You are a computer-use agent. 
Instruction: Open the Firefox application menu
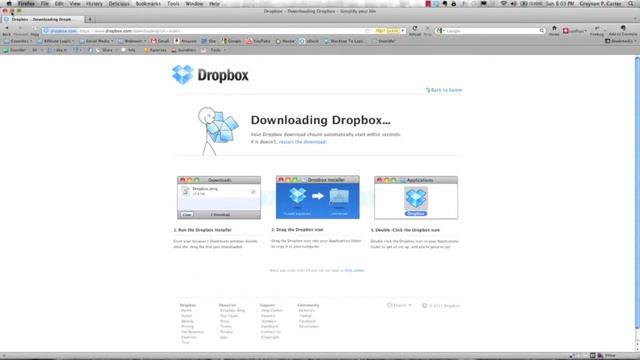point(26,4)
